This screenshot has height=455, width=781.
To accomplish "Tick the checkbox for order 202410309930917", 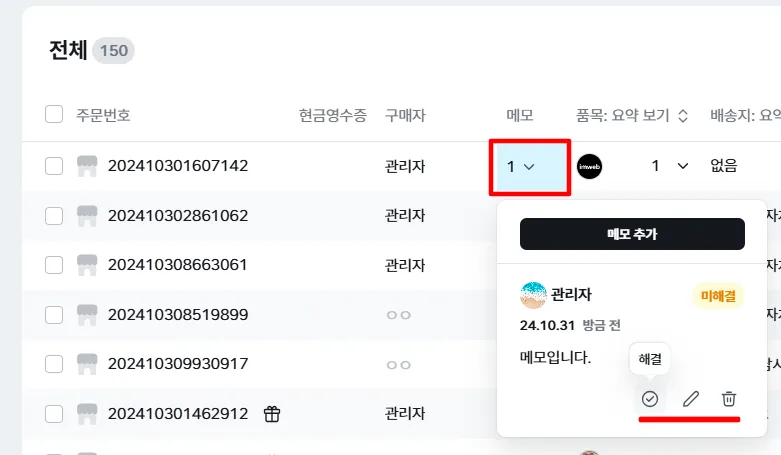I will coord(54,364).
